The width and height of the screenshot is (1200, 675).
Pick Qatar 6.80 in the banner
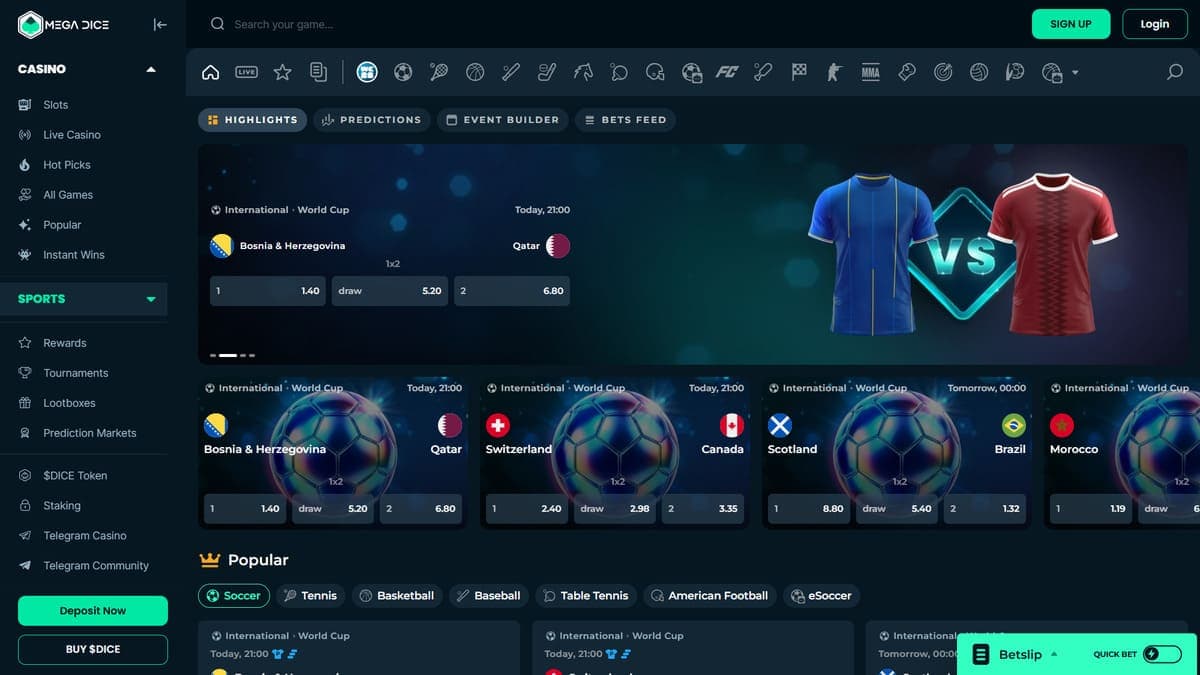click(511, 291)
